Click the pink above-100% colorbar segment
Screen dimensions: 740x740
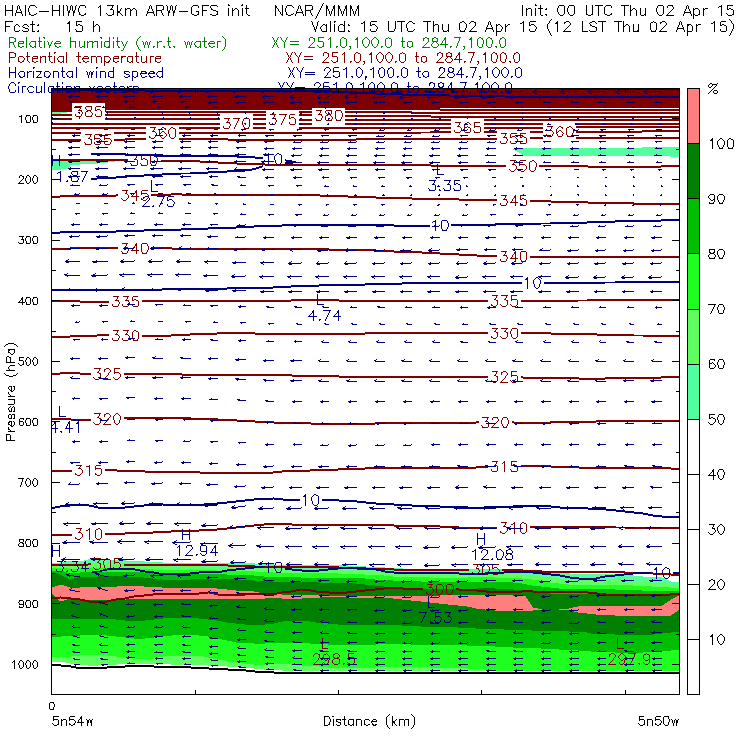(693, 116)
